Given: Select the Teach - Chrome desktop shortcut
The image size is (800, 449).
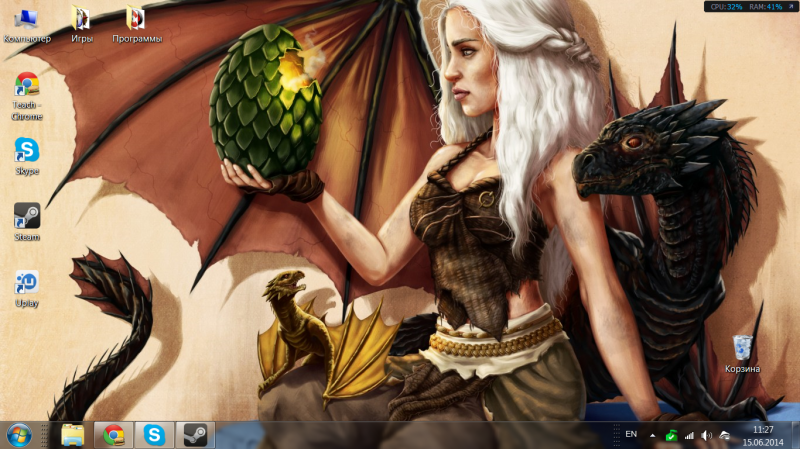Looking at the screenshot, I should (x=27, y=96).
